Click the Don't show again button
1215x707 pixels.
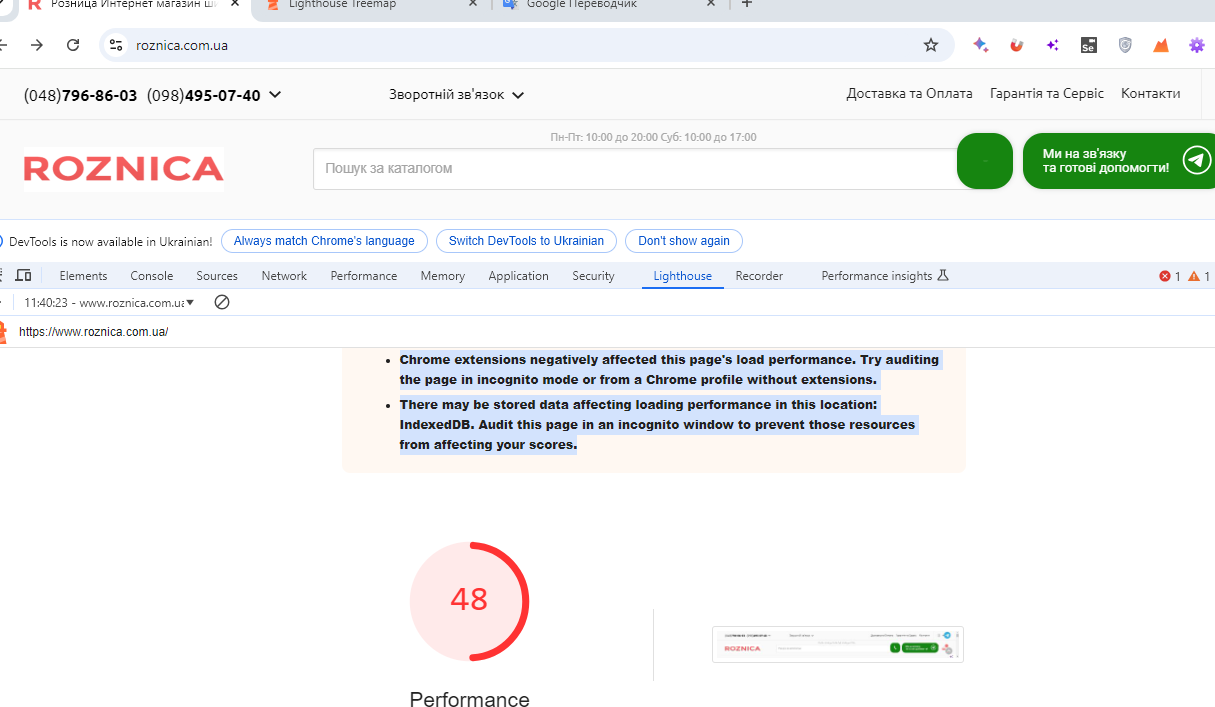click(683, 241)
